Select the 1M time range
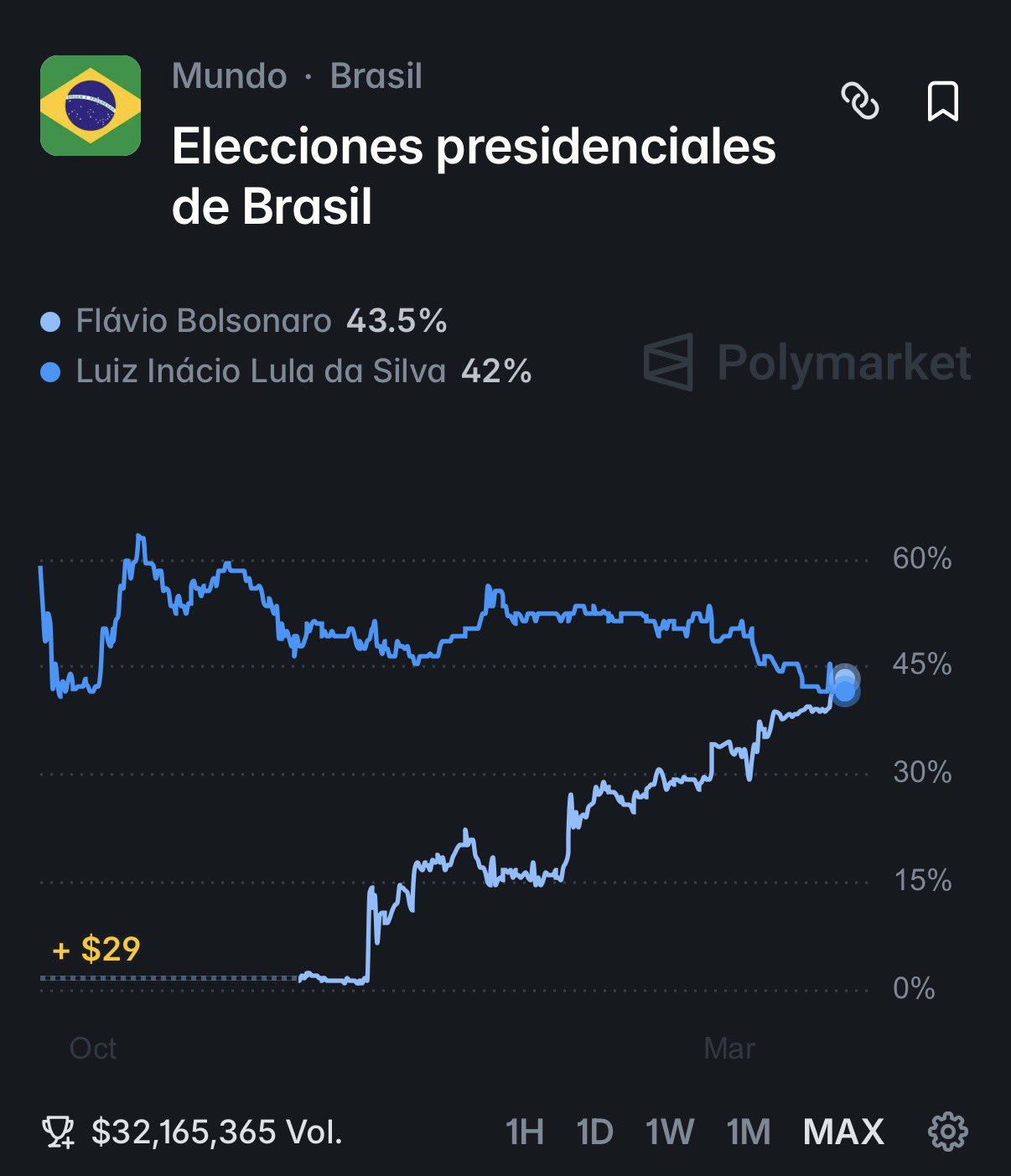Screen dimensions: 1011x1176 pyautogui.click(x=749, y=1132)
